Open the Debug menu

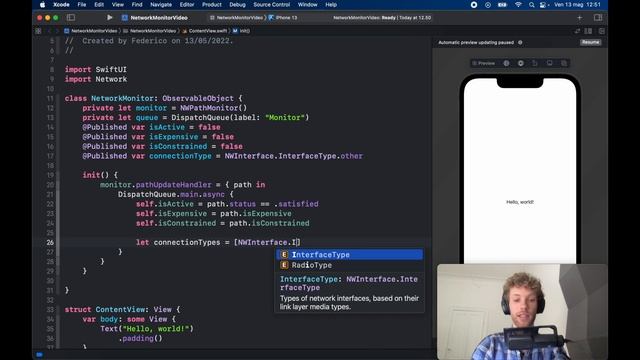point(237,4)
